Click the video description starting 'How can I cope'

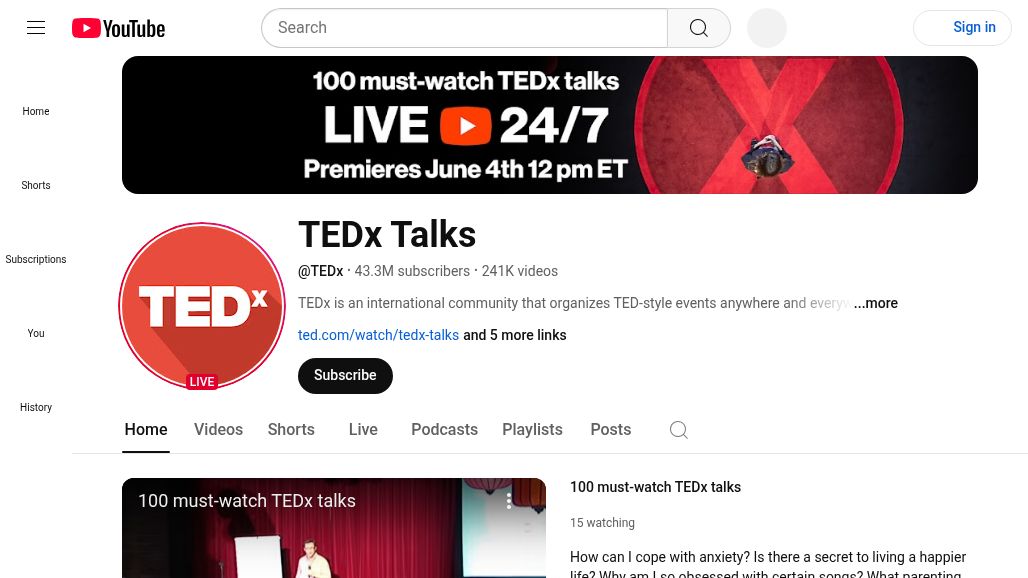pyautogui.click(x=768, y=565)
